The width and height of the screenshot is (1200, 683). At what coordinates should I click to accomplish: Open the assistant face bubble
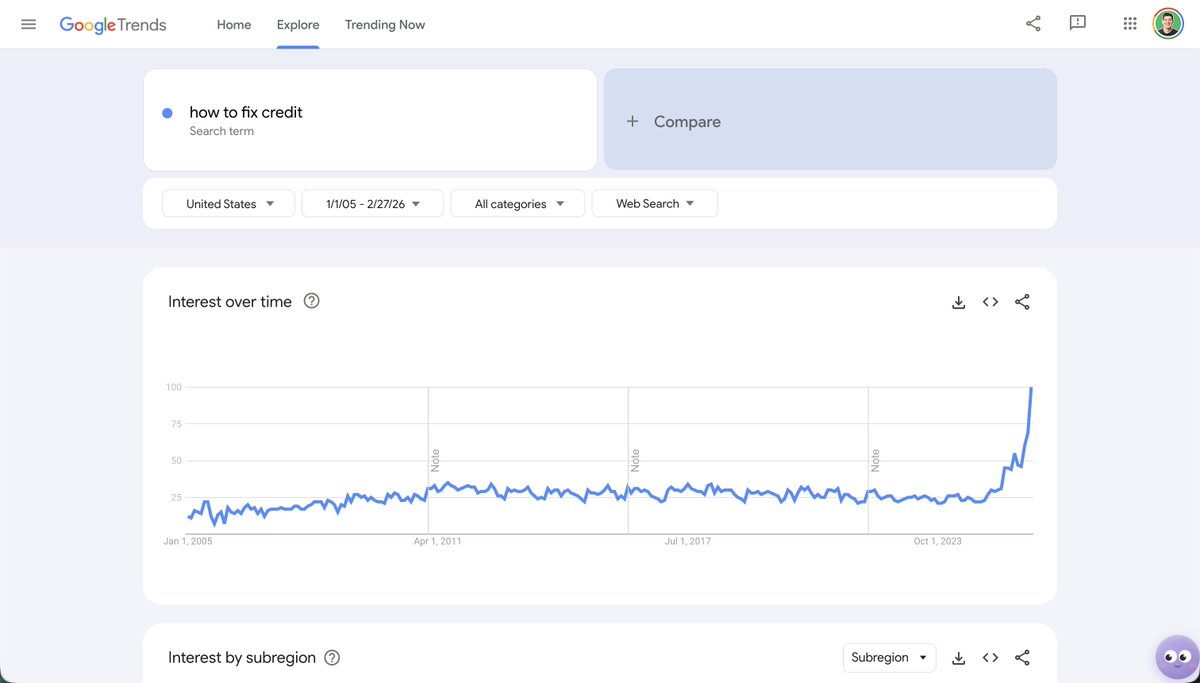pyautogui.click(x=1177, y=657)
